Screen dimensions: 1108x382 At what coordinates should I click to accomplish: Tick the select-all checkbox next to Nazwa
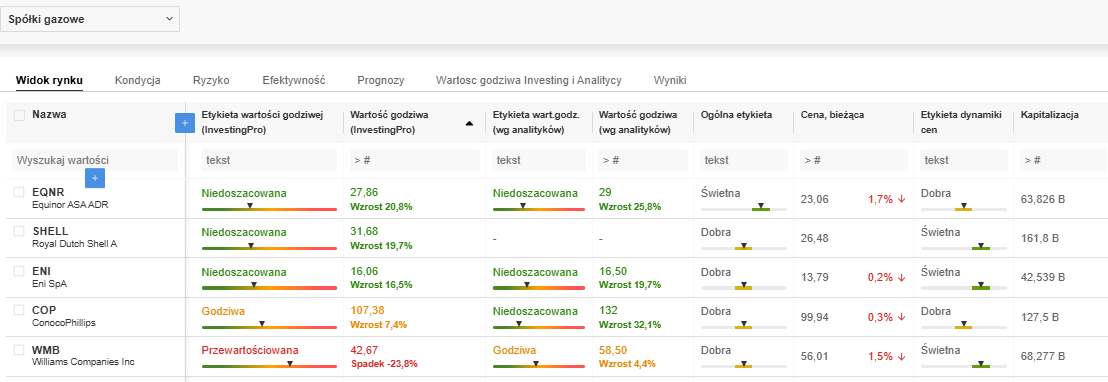[20, 115]
